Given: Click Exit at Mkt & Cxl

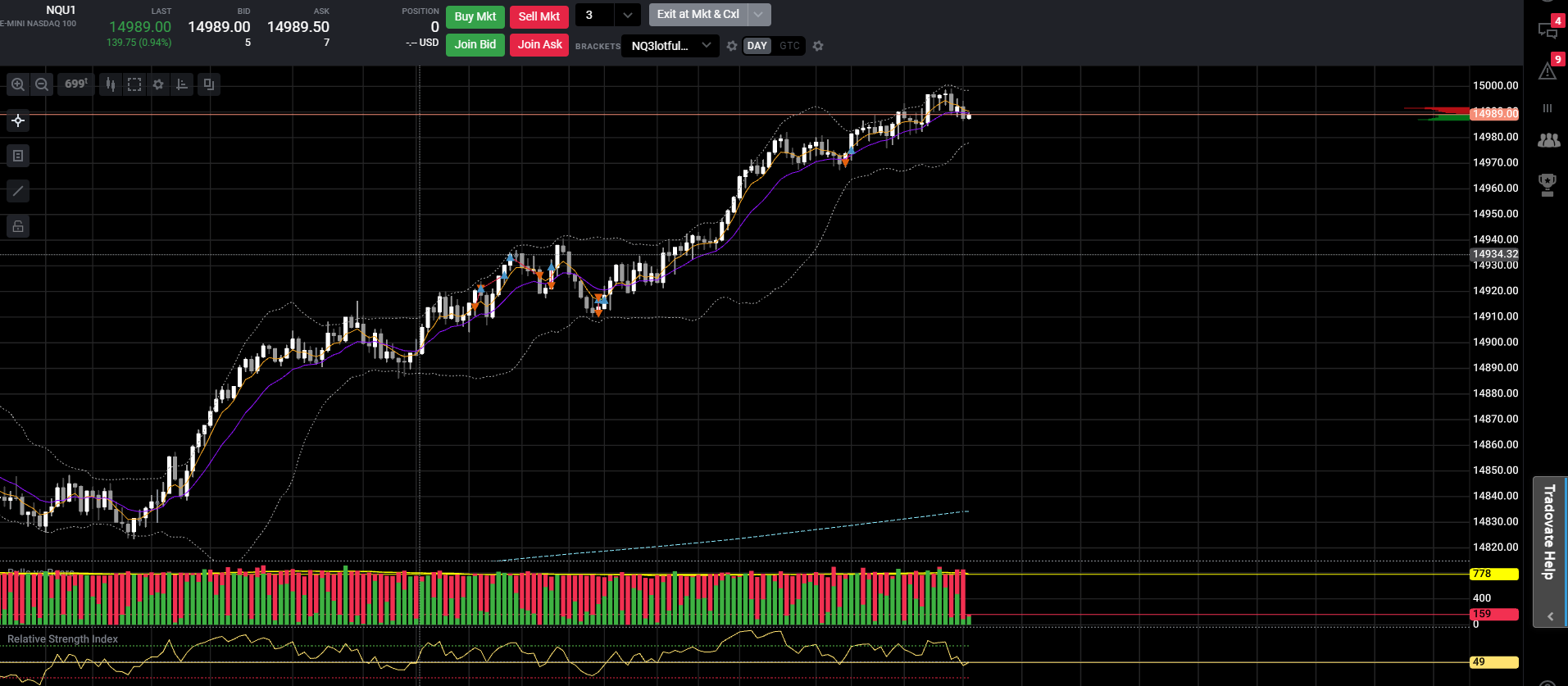Looking at the screenshot, I should pyautogui.click(x=698, y=14).
